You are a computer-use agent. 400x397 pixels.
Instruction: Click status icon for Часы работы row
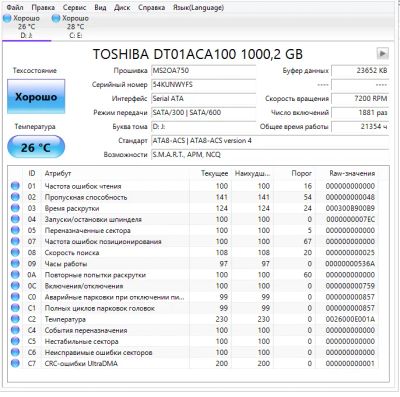tap(15, 264)
